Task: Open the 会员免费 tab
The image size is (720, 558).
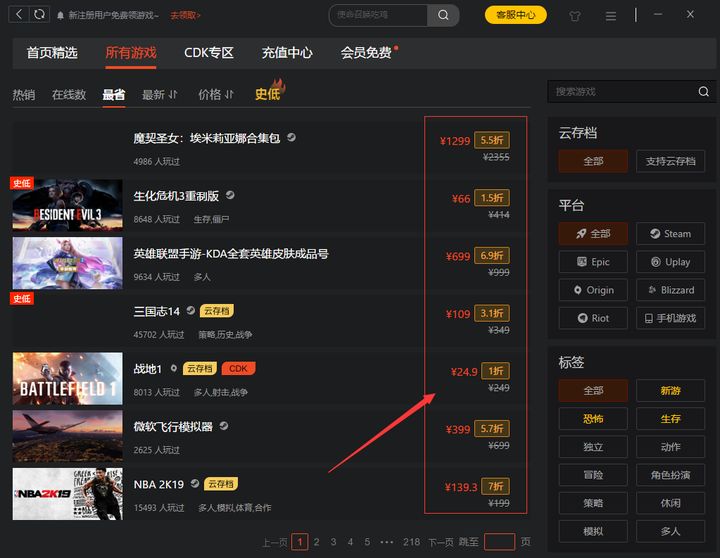Action: click(366, 53)
